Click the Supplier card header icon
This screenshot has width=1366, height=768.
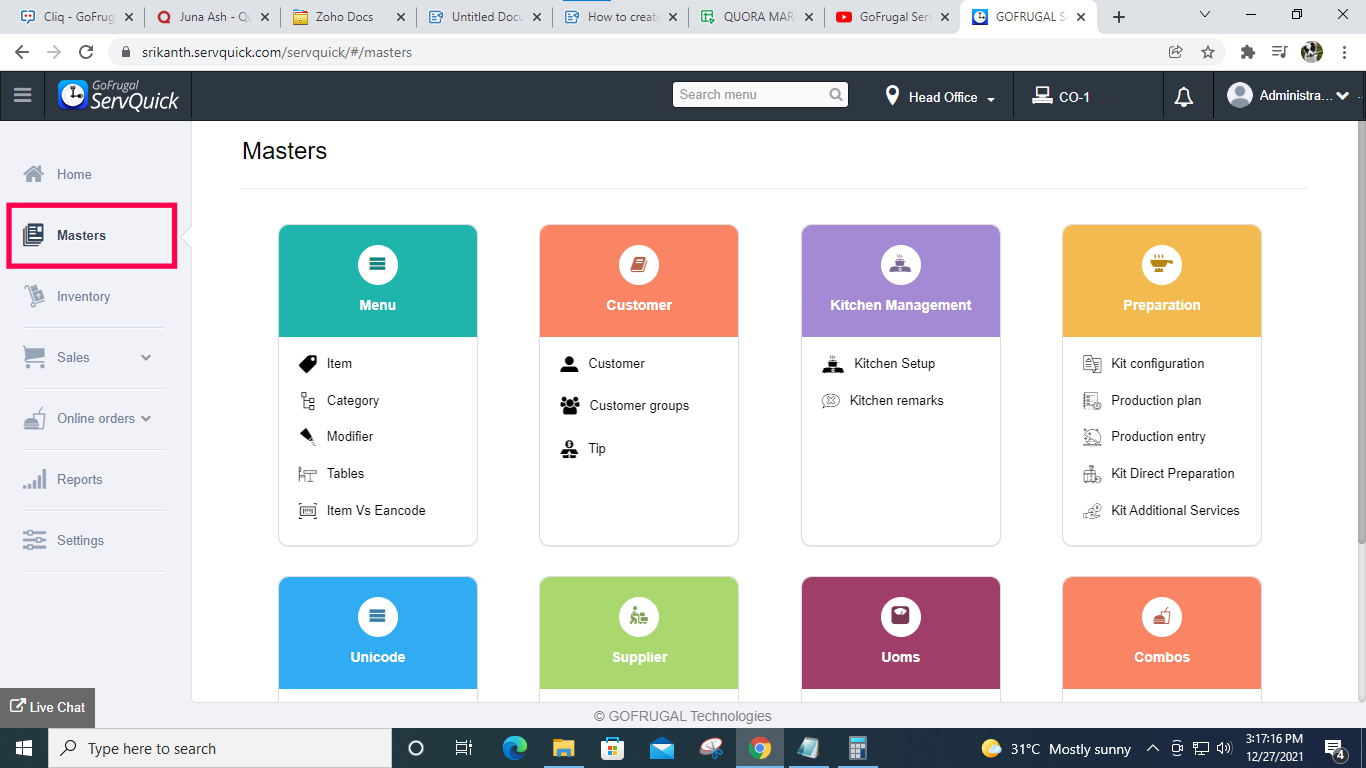pyautogui.click(x=639, y=617)
